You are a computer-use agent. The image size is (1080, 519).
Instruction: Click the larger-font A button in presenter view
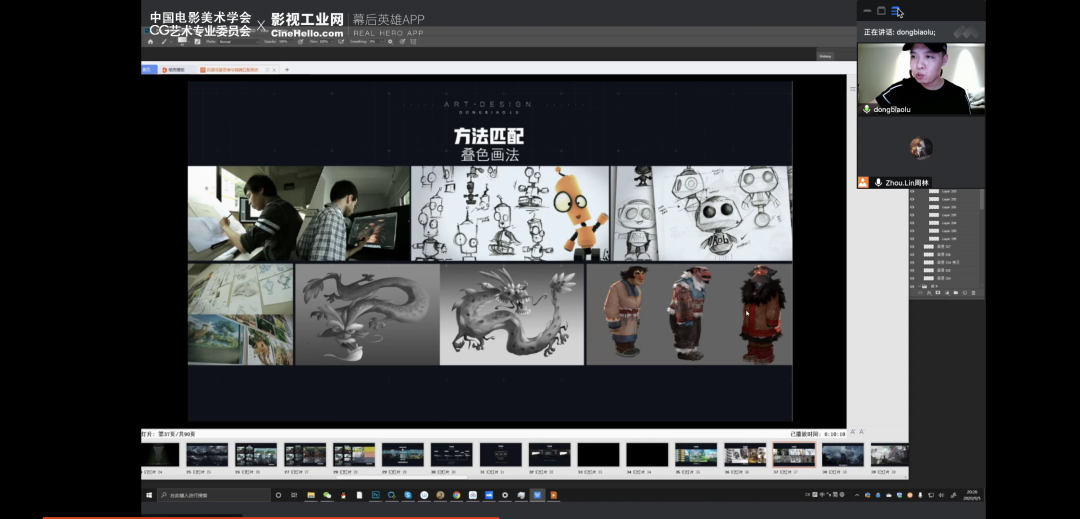coord(853,432)
